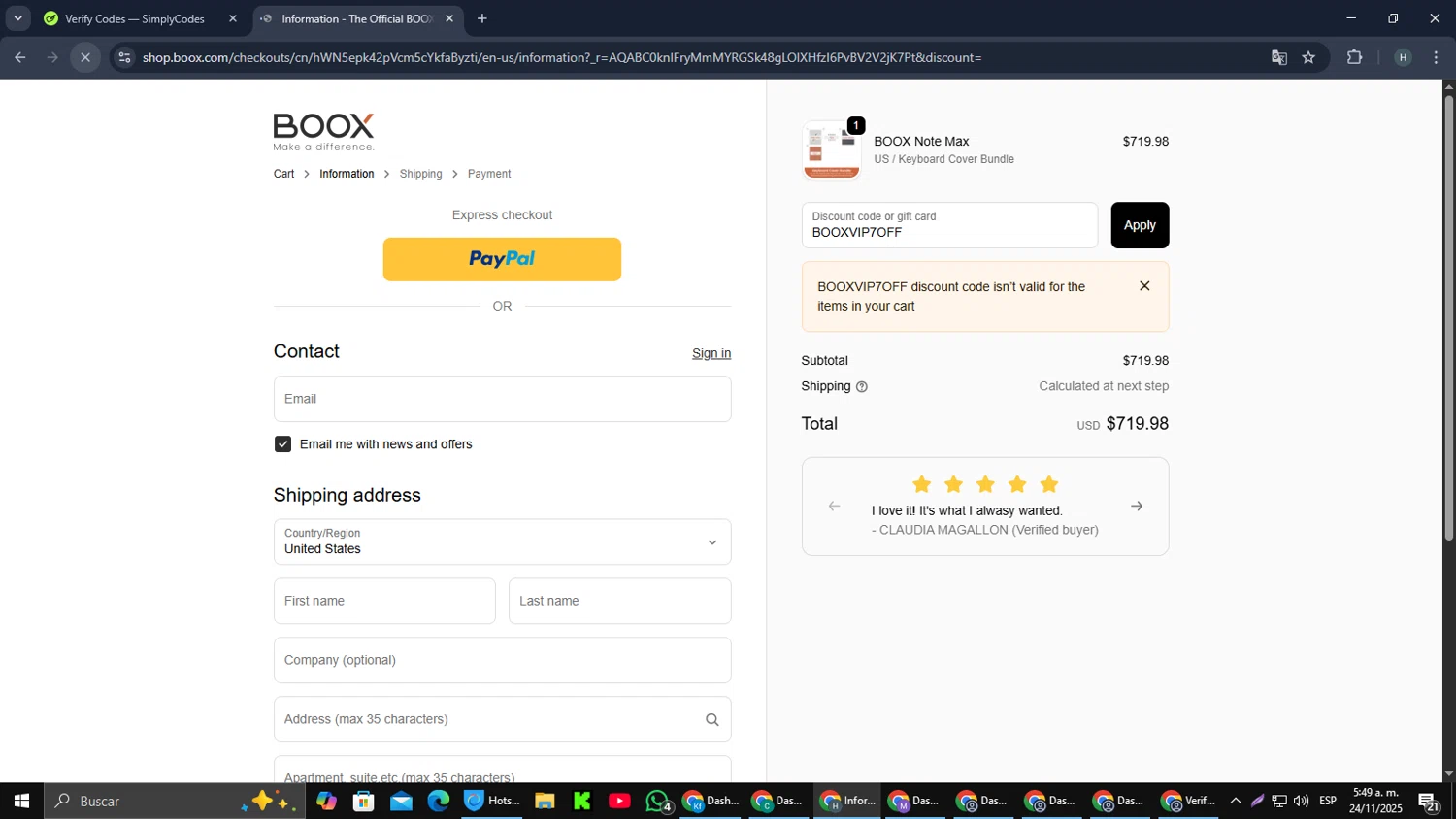Close the Information - The Official BOOX tab

point(449,18)
